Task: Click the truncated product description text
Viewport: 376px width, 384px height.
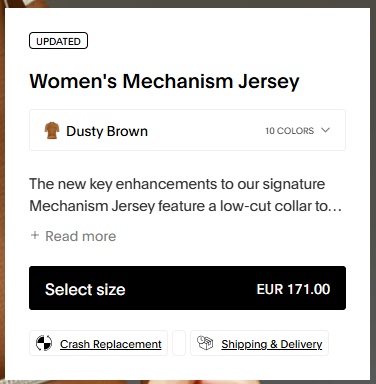Action: point(186,195)
